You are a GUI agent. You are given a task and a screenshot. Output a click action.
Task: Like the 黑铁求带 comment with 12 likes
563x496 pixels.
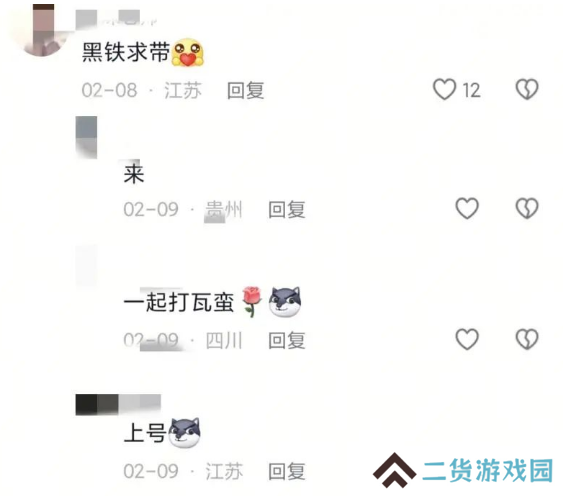[x=444, y=89]
